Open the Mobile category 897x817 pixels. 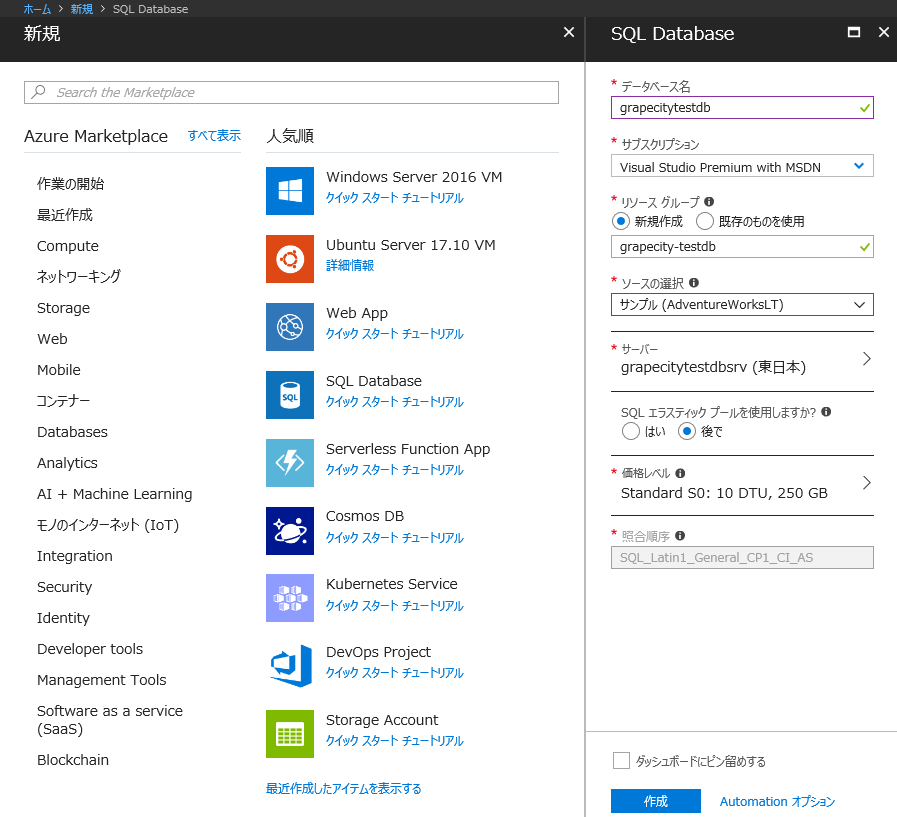59,370
